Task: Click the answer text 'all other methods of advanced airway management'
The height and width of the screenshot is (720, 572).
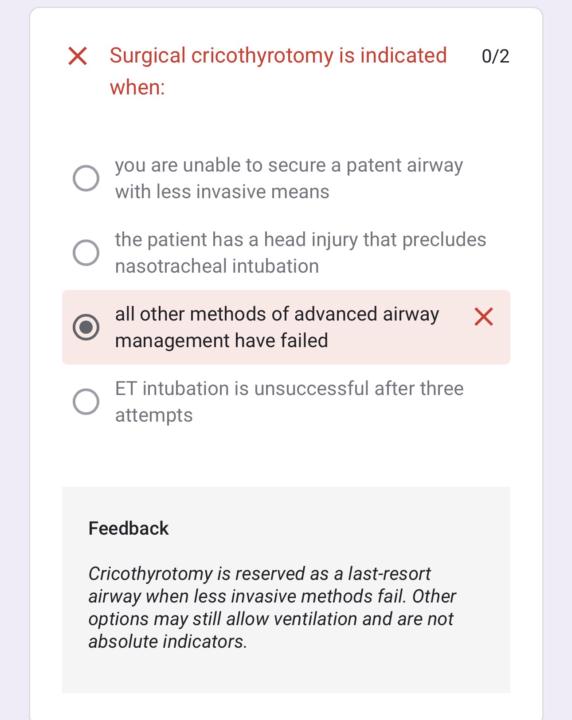Action: coord(277,327)
